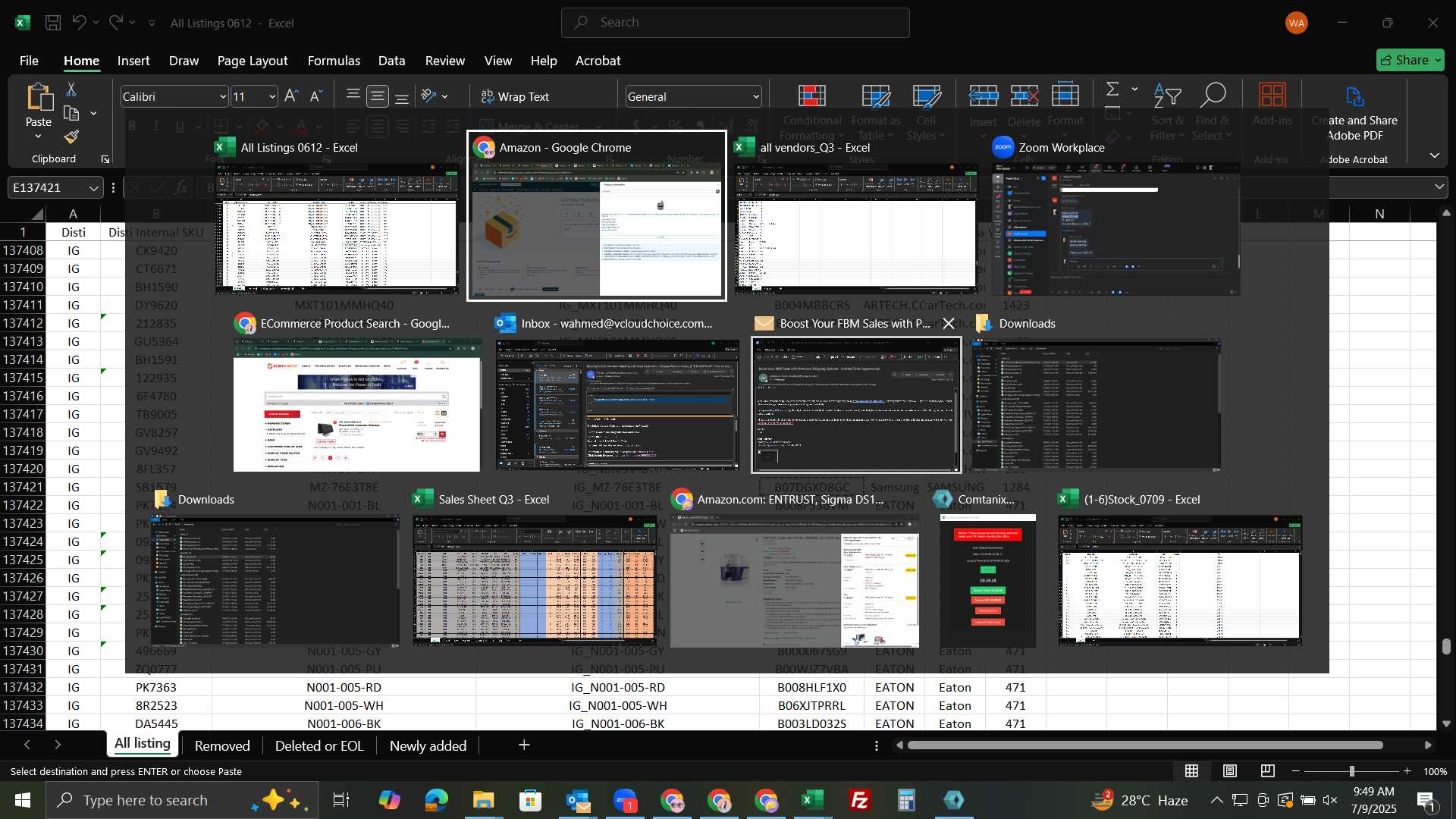Click the Sort & Filter icon
Viewport: 1456px width, 819px height.
(1167, 96)
